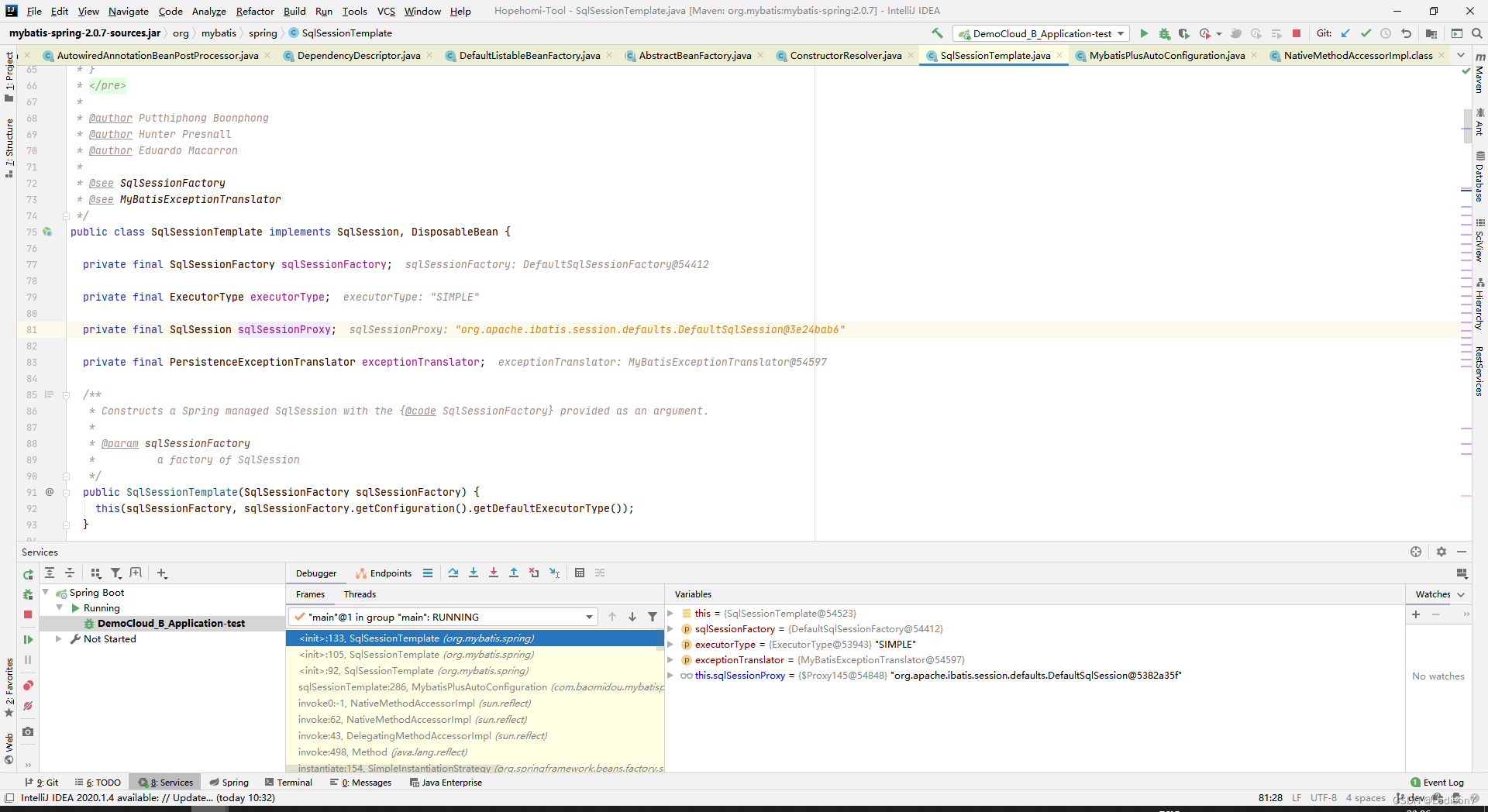This screenshot has width=1488, height=812.
Task: Click the UTF-8 encoding in the status bar
Action: [1324, 797]
